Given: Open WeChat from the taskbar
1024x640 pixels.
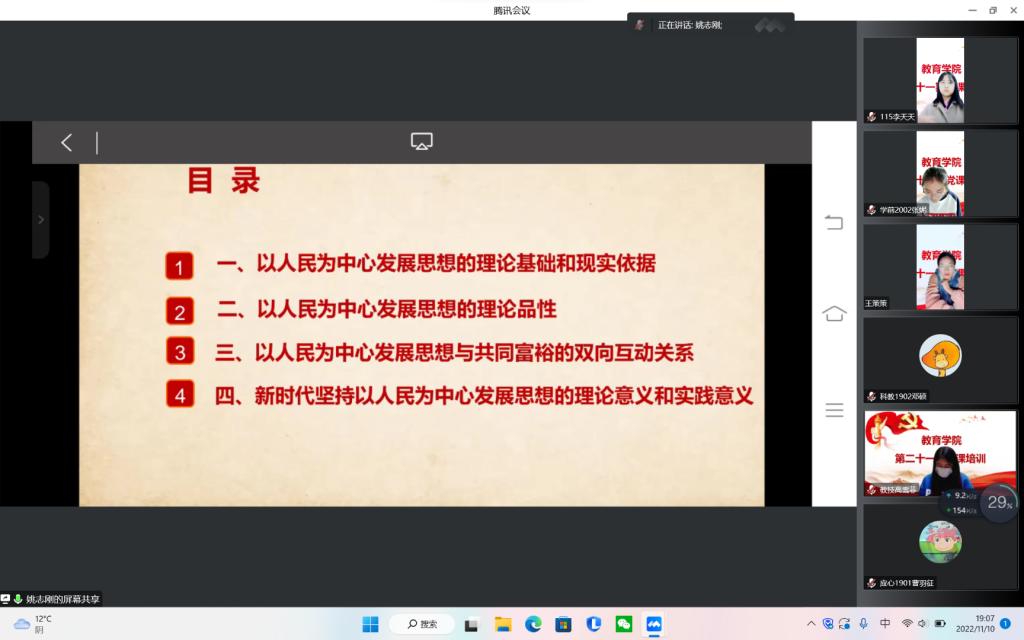Looking at the screenshot, I should 624,624.
